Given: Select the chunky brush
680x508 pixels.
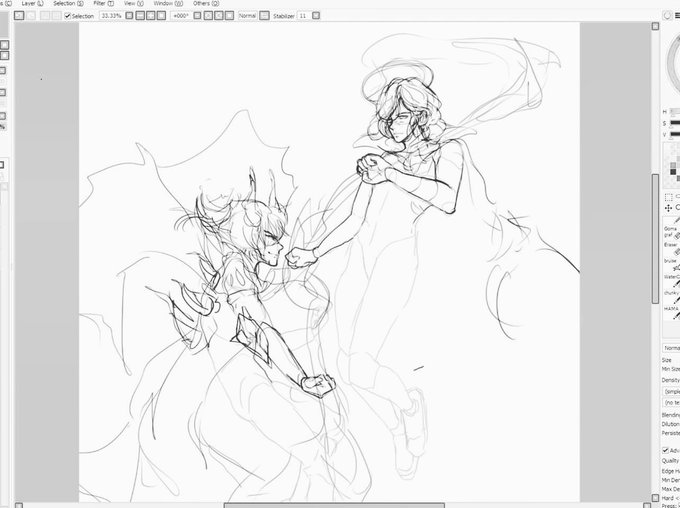Looking at the screenshot, I should click(x=671, y=296).
